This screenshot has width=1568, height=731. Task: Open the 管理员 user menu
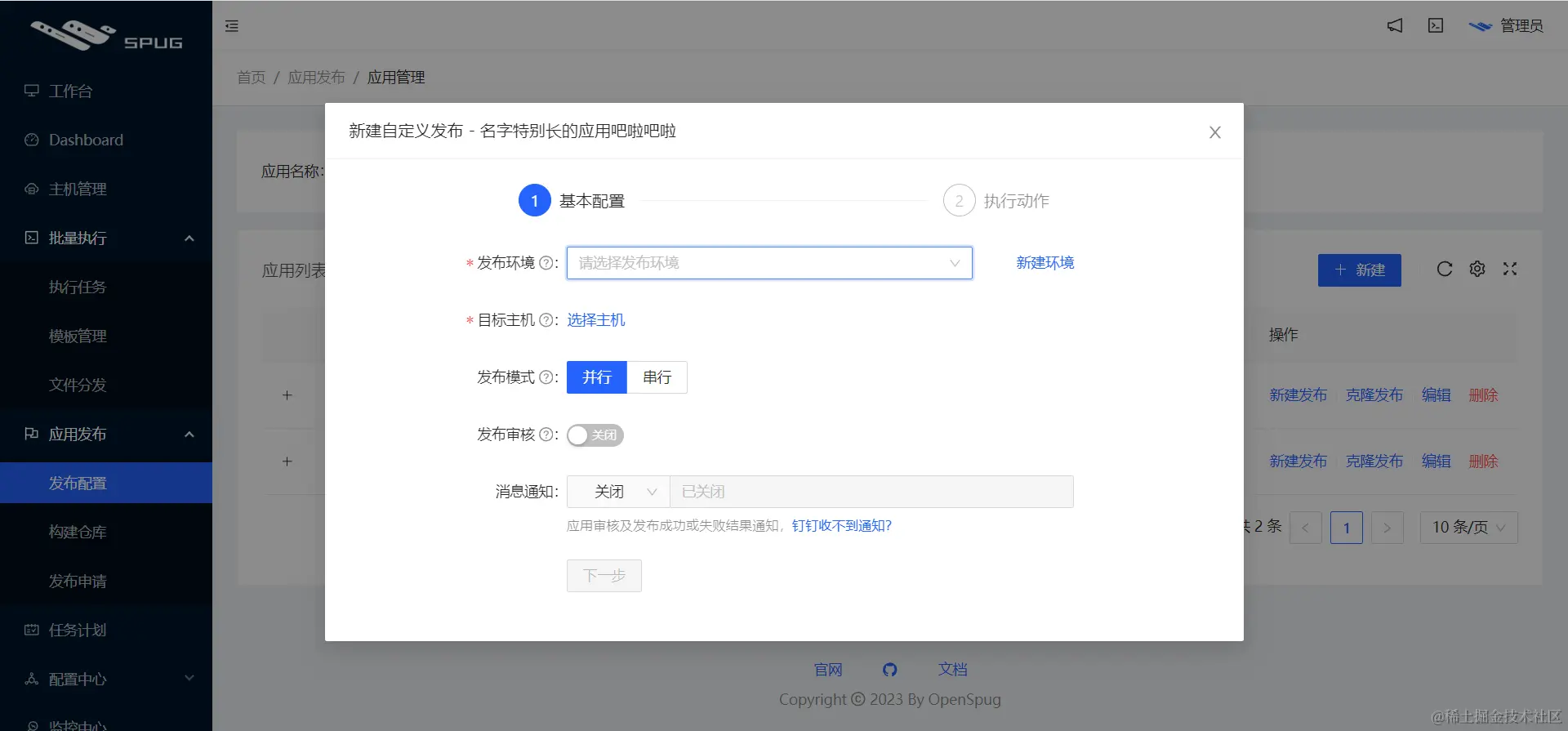pos(1506,26)
